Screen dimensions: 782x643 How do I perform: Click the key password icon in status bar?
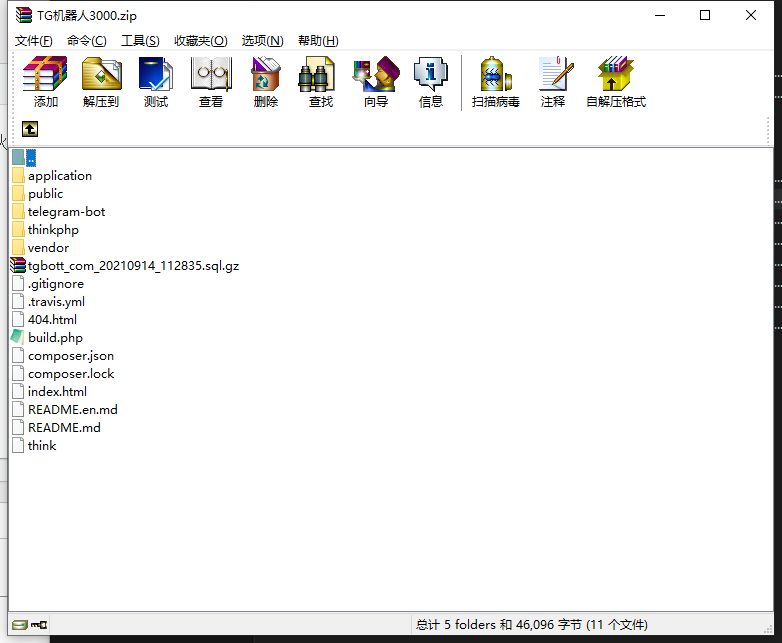click(39, 625)
